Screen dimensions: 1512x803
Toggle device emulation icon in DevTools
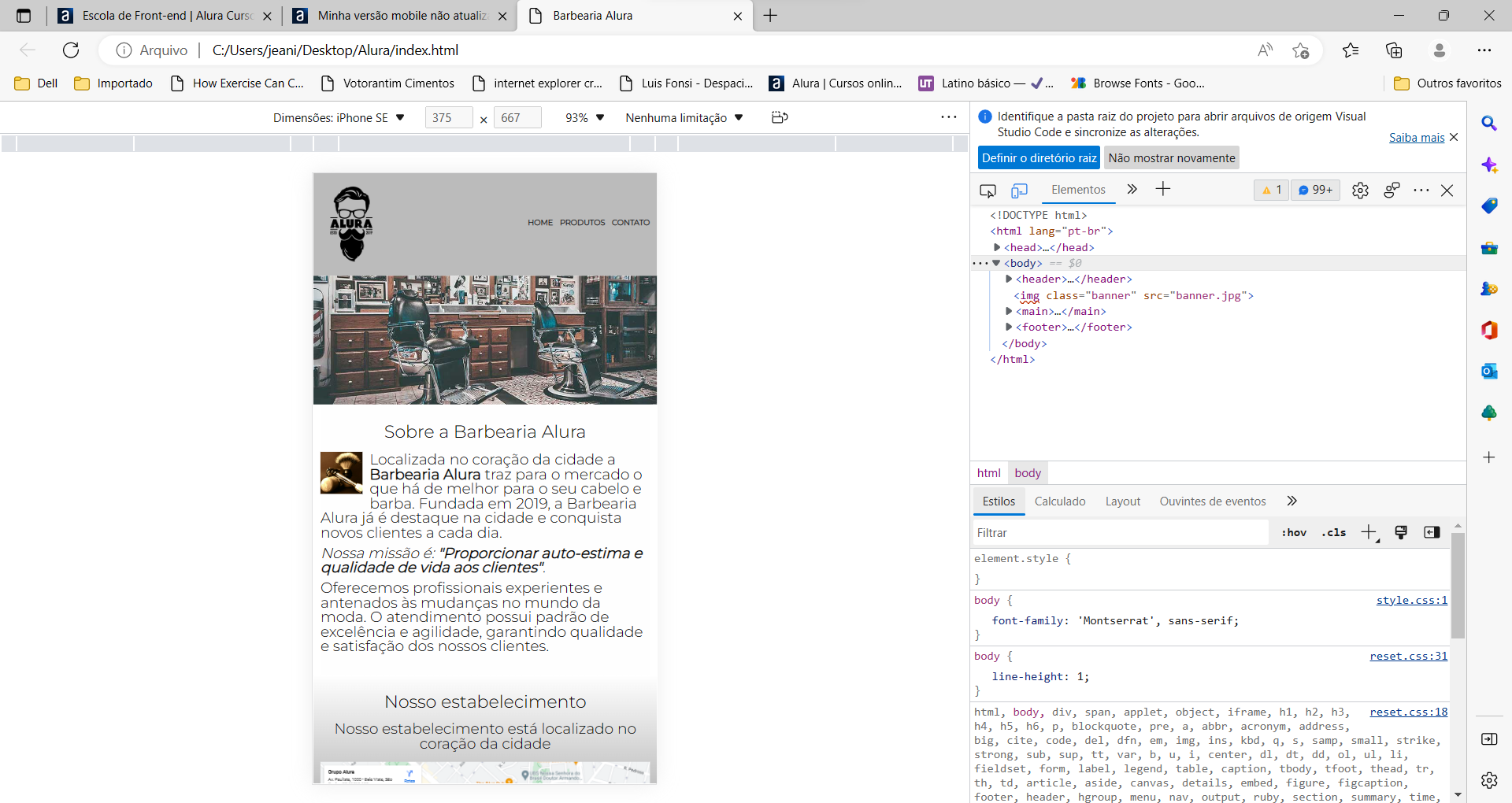1019,191
